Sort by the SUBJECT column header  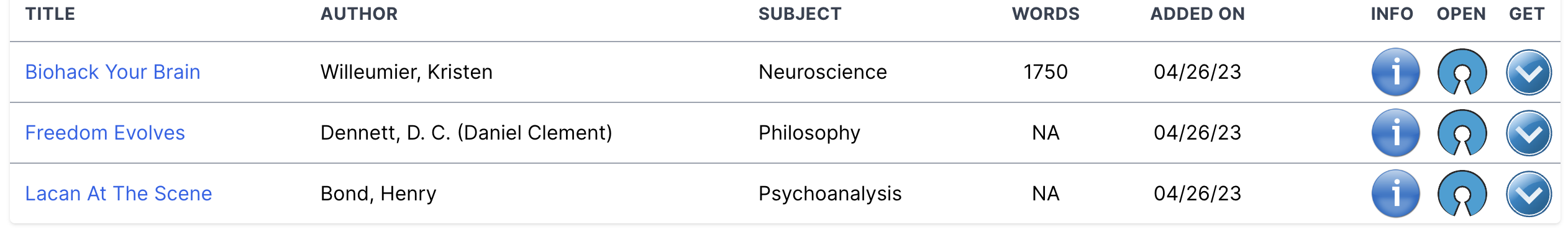(800, 14)
